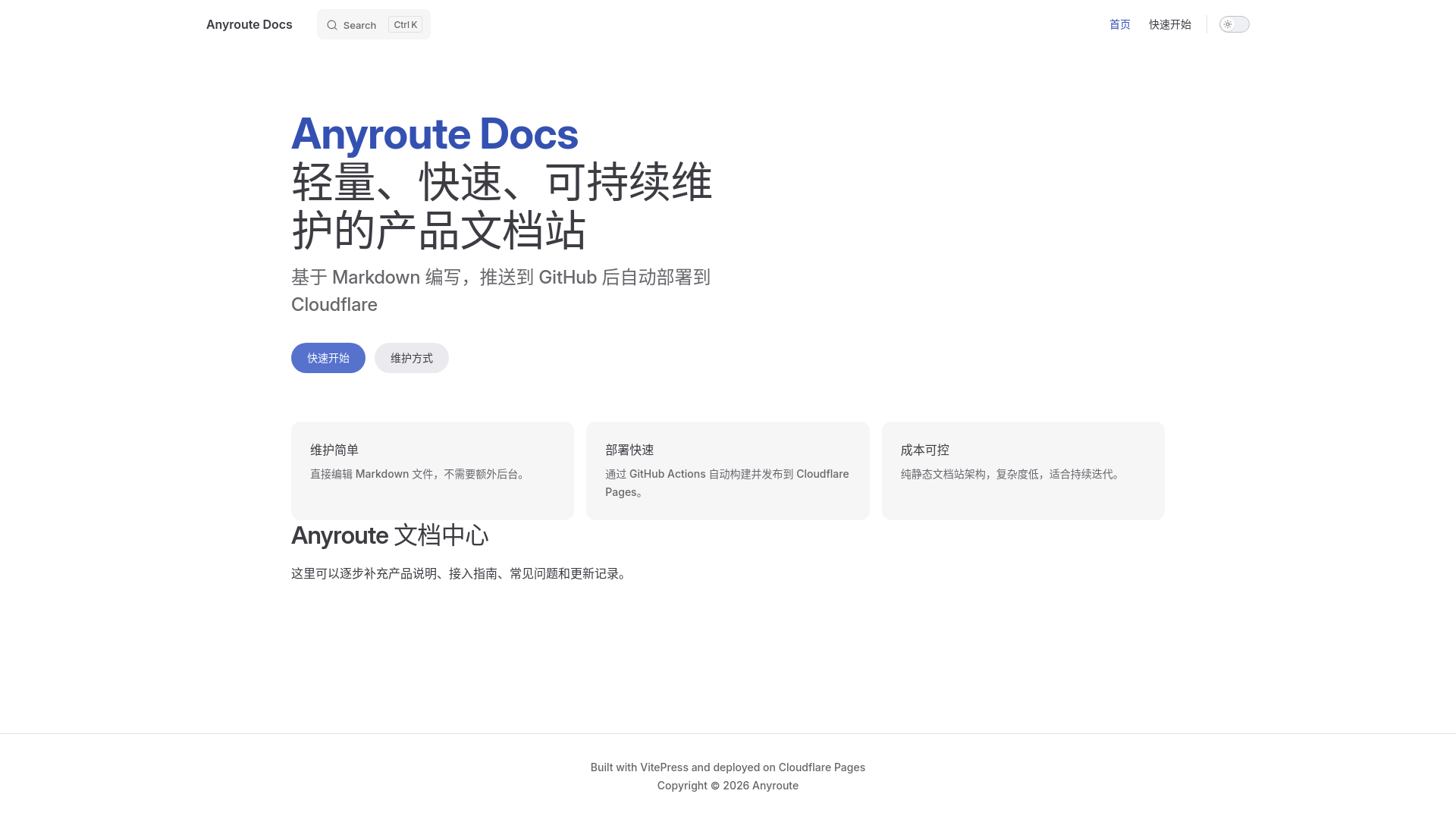Click the Copyright © 2026 Anyroute text

tap(728, 786)
